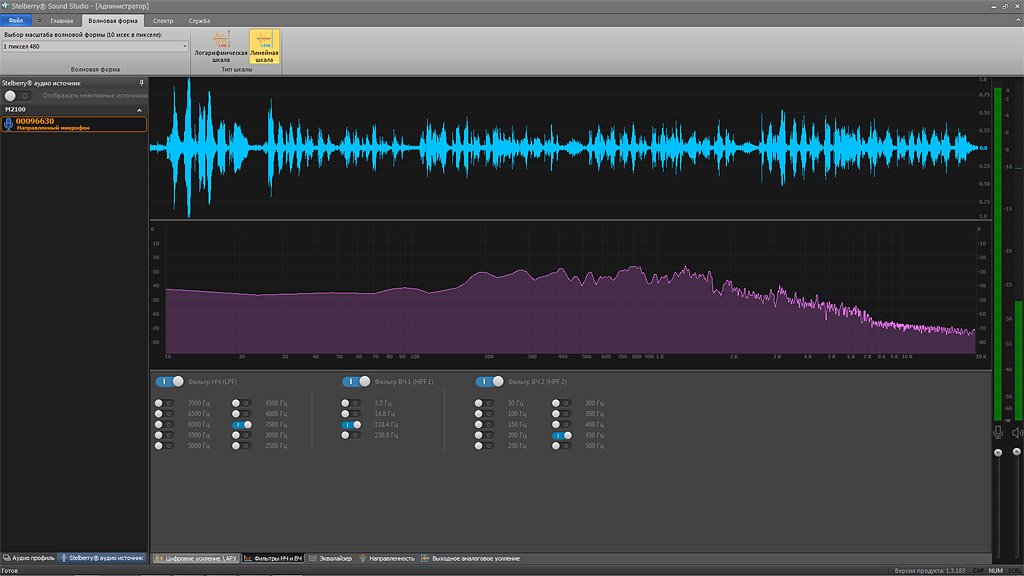Image resolution: width=1024 pixels, height=576 pixels.
Task: Enable the 7000 Гц low-pass option
Action: point(163,403)
